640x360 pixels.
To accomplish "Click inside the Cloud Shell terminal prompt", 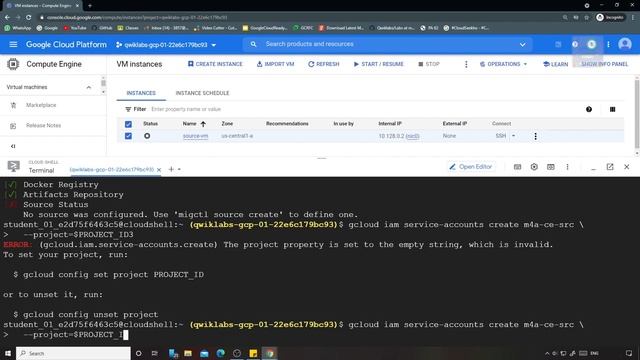I will (126, 335).
